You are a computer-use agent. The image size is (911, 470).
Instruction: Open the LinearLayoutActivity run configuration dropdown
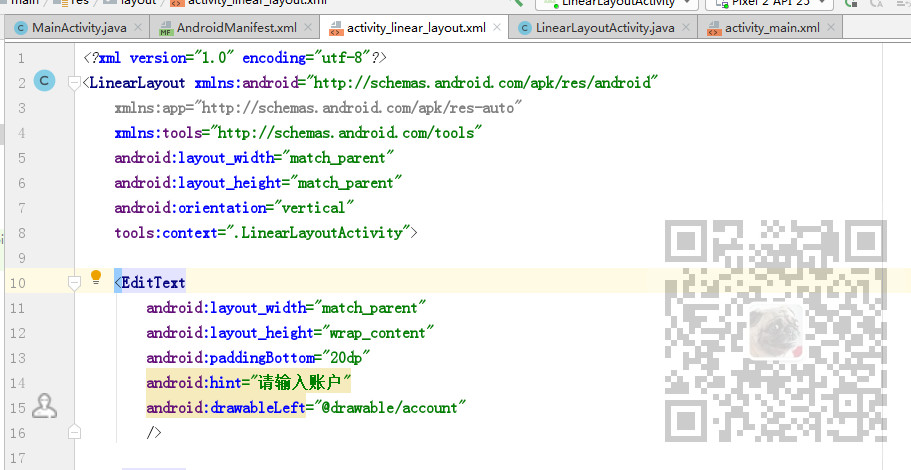(x=616, y=3)
